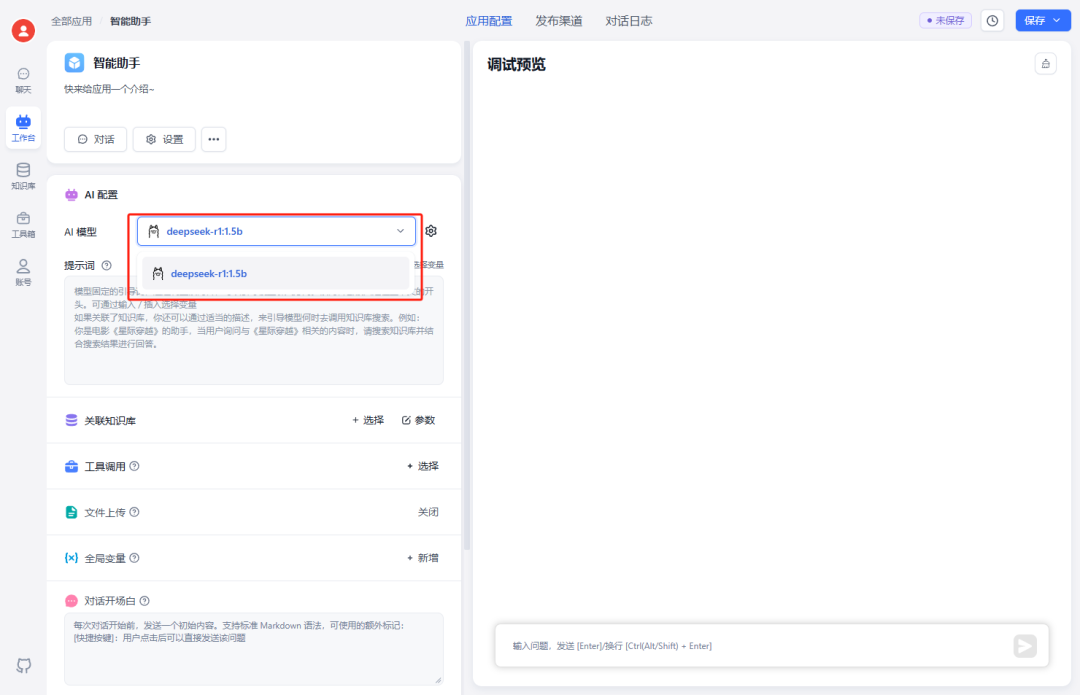Screen dimensions: 1080x695
Task: Click the 输入问题 chat input field
Action: point(750,646)
